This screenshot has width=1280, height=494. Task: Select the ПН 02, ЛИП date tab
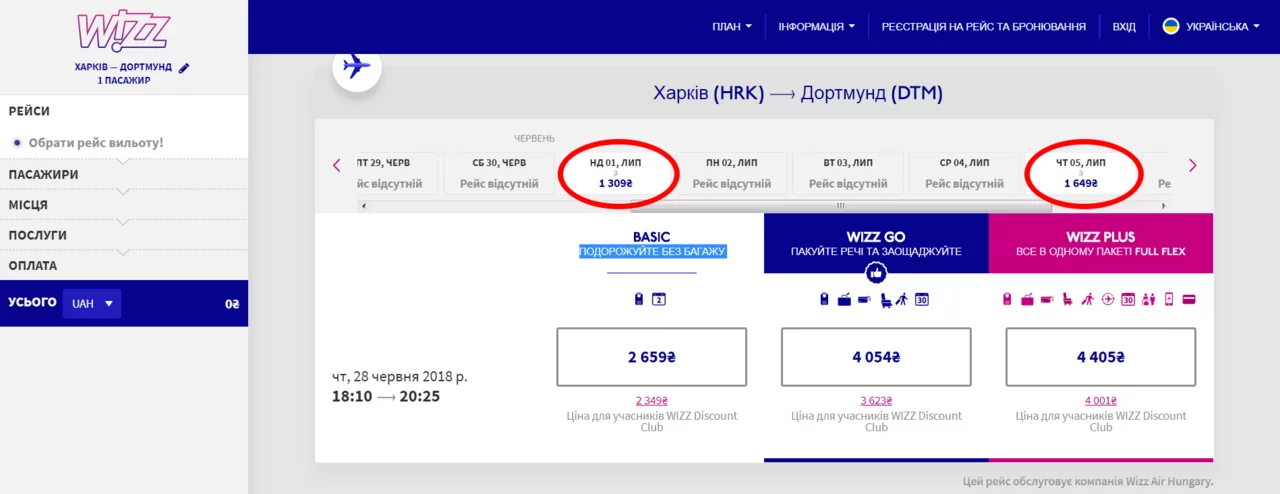pos(732,173)
